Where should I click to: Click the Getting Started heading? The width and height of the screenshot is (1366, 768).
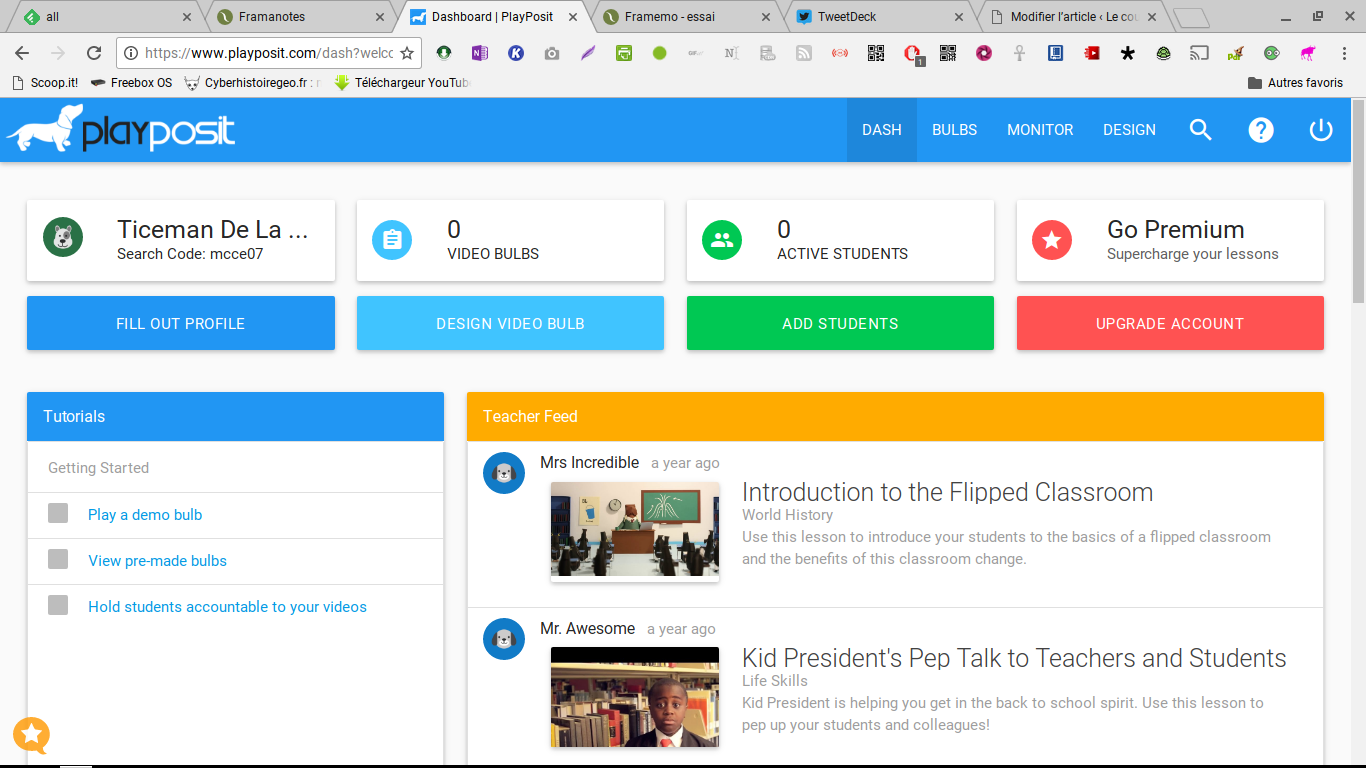98,467
